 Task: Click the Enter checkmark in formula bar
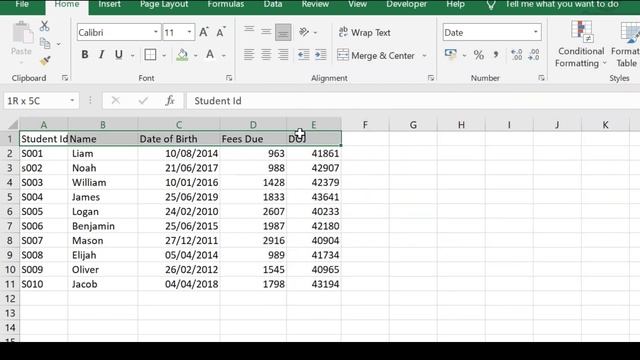(143, 100)
